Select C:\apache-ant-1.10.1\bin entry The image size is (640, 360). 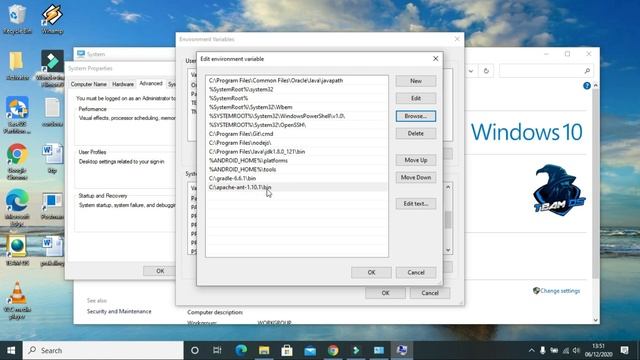297,187
